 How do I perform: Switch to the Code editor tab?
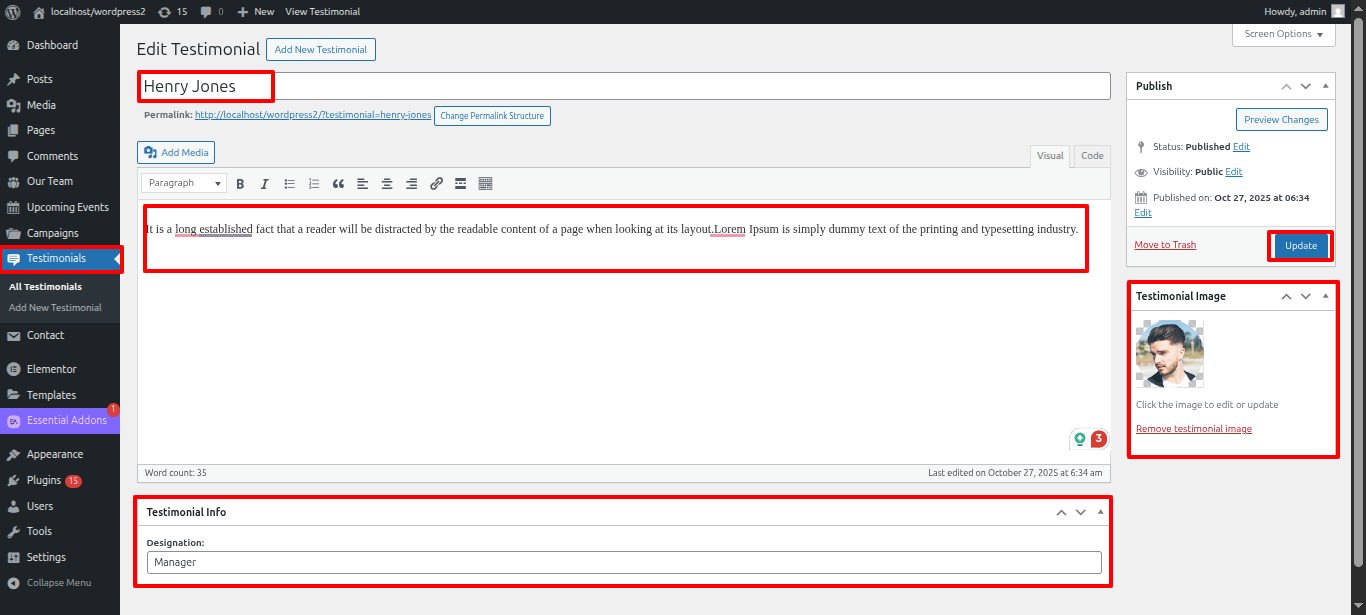[1092, 156]
